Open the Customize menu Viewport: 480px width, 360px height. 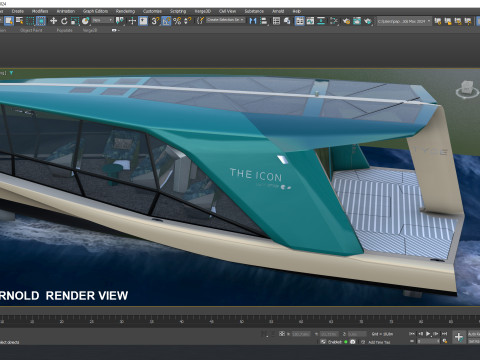(x=152, y=11)
